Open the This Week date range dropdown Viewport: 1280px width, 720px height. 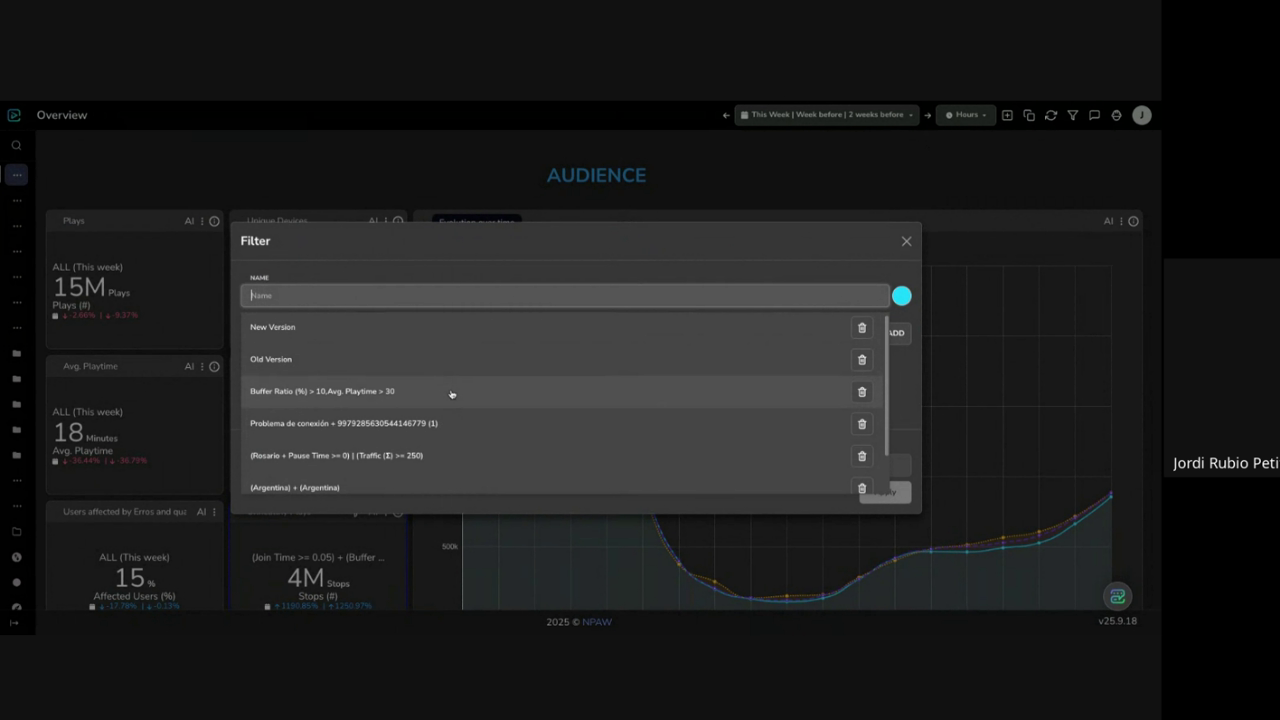[x=826, y=115]
